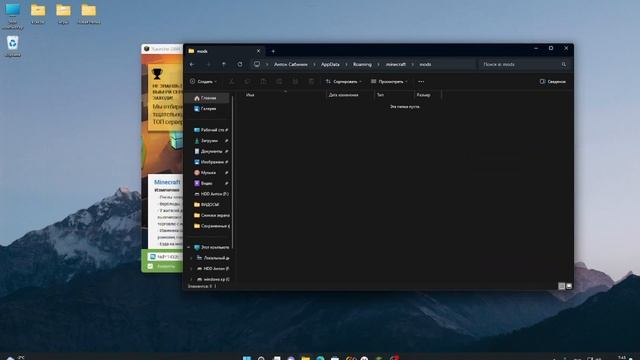Focus the search in mods field

click(x=524, y=64)
